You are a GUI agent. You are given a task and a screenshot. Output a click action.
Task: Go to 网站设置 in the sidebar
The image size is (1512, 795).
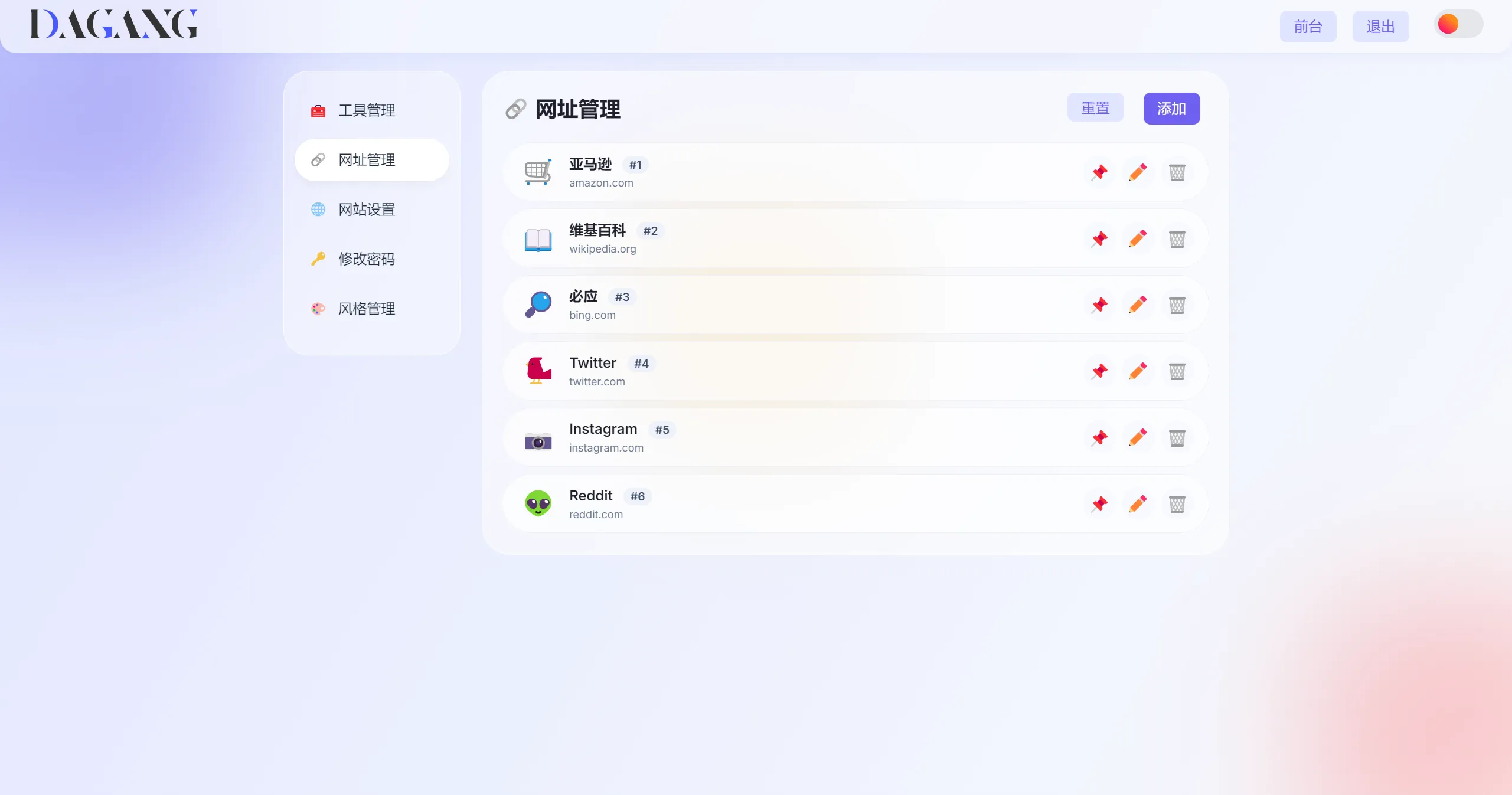(x=372, y=210)
